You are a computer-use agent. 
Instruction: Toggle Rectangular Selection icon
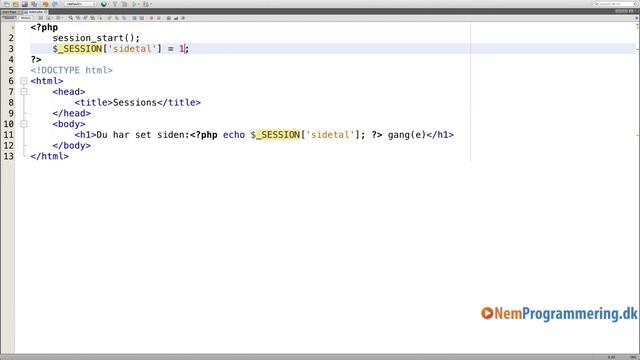[100, 18]
